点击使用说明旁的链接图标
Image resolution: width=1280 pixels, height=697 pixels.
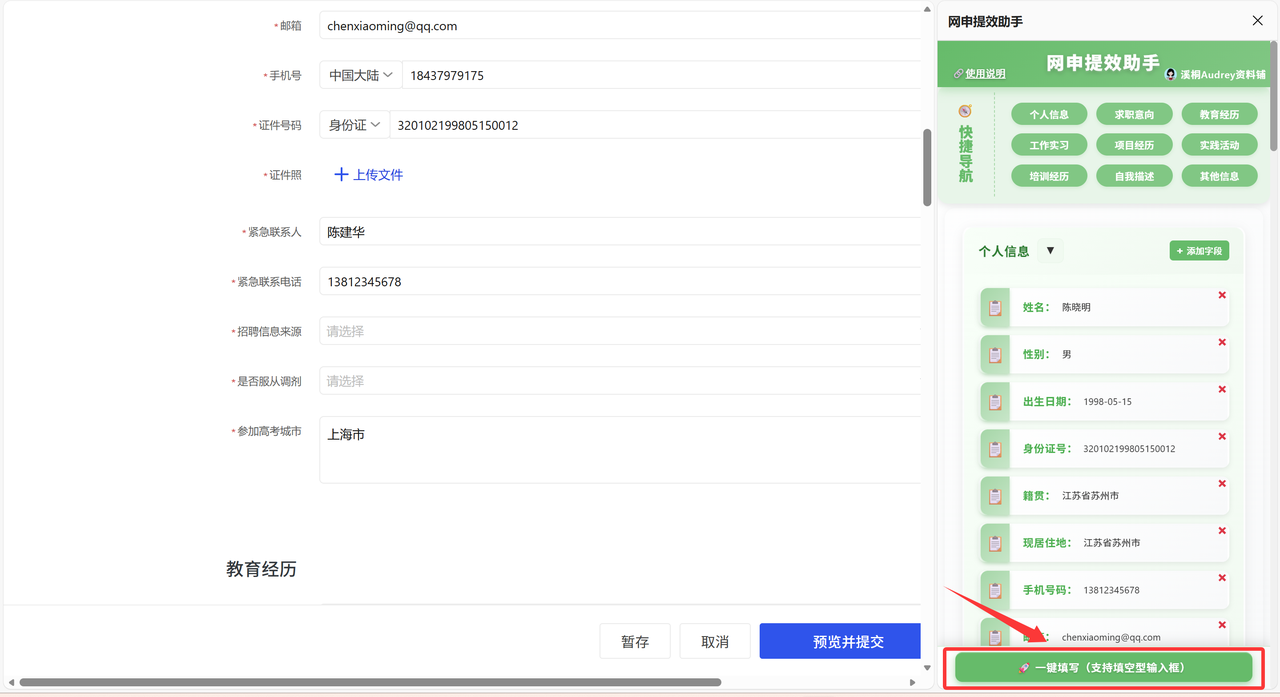coord(959,73)
